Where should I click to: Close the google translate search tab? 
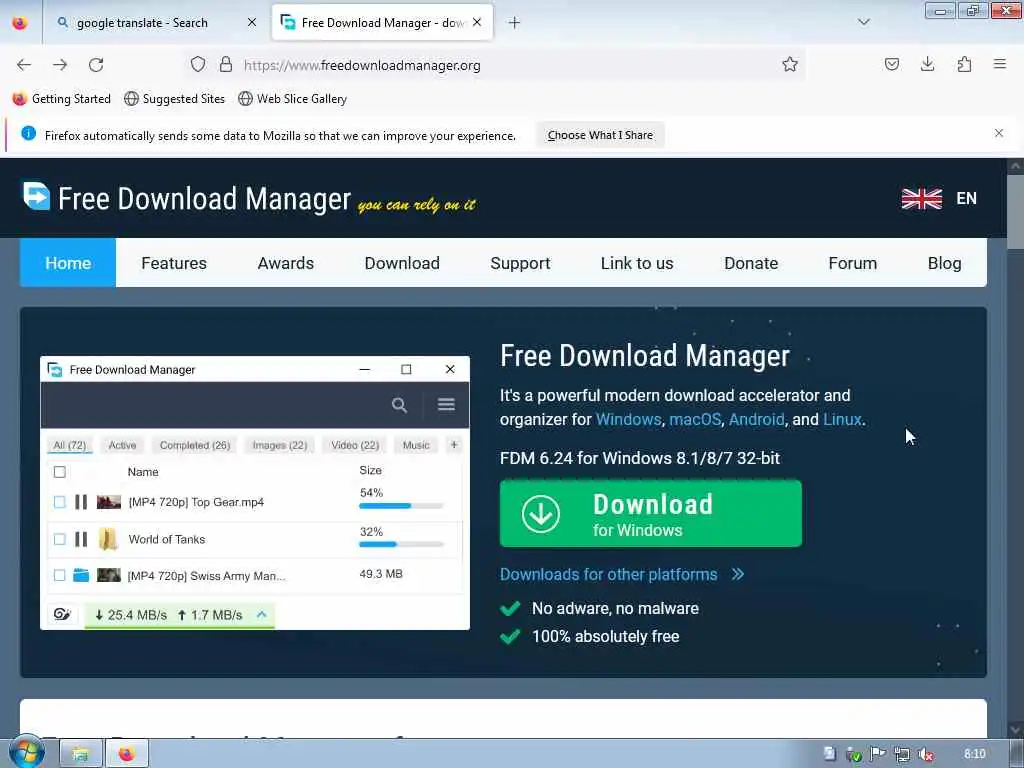coord(251,23)
